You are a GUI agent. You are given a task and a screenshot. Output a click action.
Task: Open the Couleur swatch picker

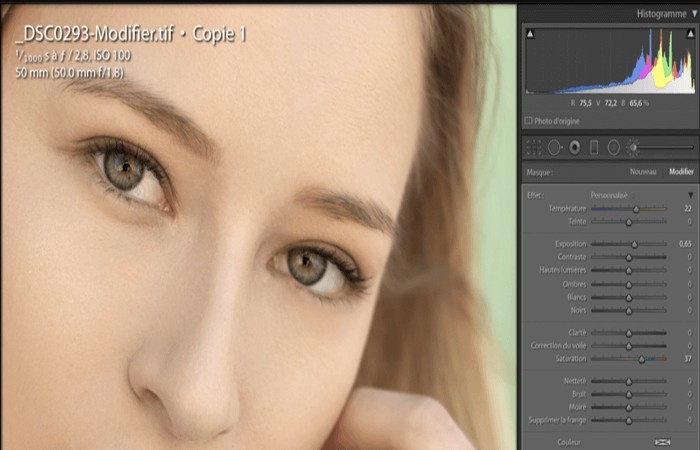(662, 442)
